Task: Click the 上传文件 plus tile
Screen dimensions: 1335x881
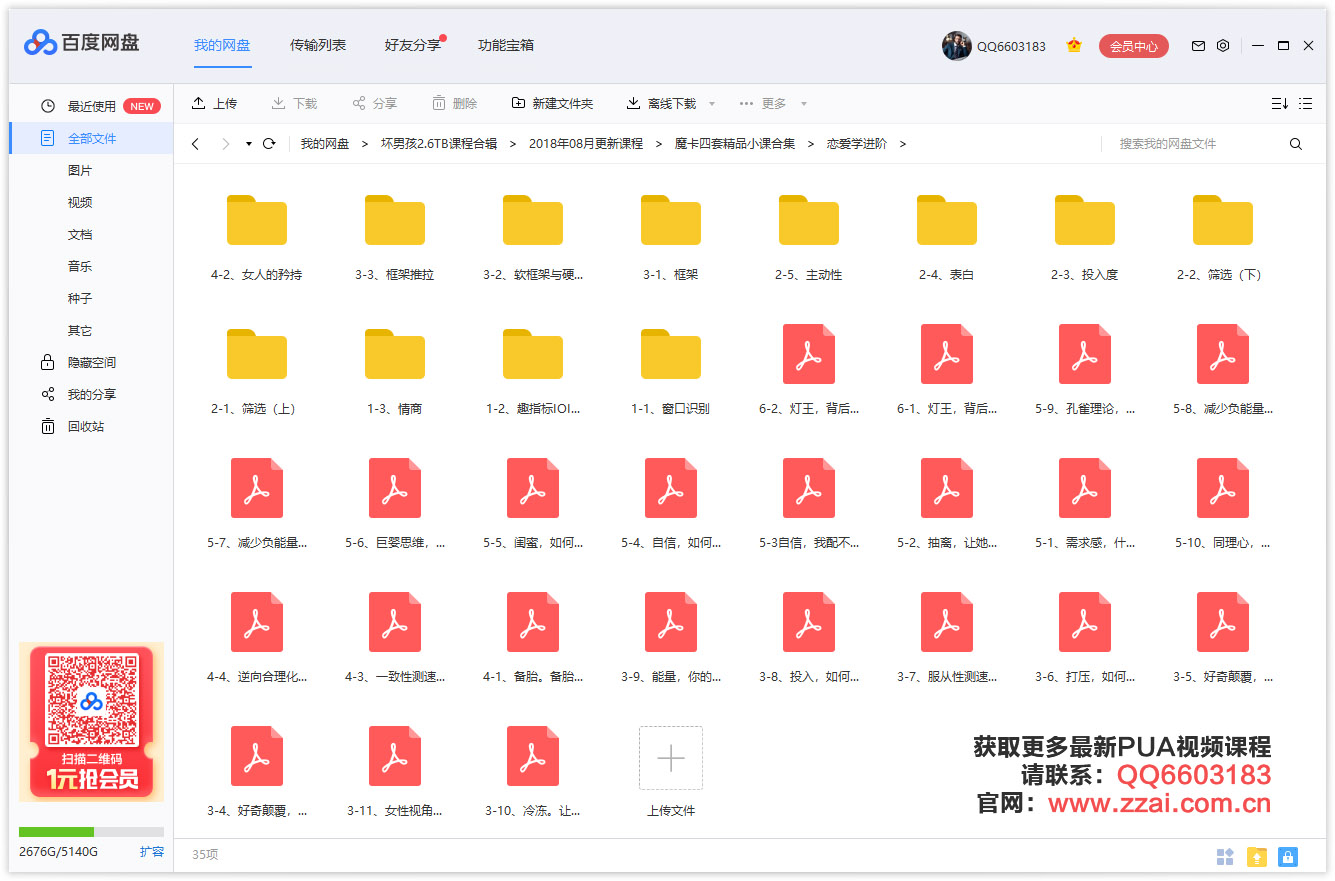Action: click(671, 758)
